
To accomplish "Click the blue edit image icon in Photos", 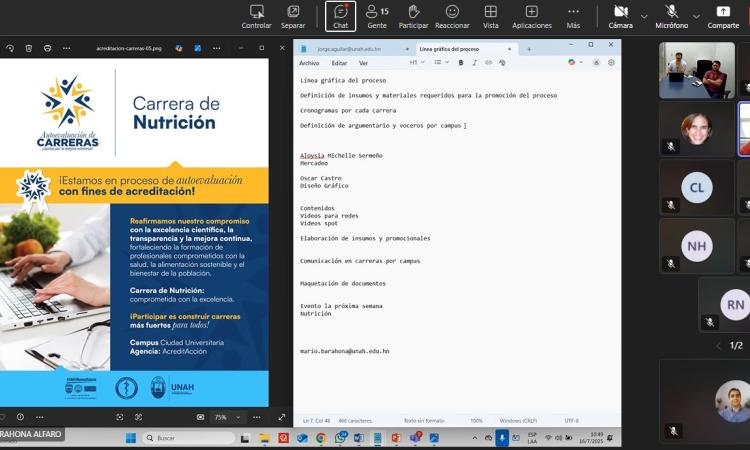I will click(x=198, y=48).
